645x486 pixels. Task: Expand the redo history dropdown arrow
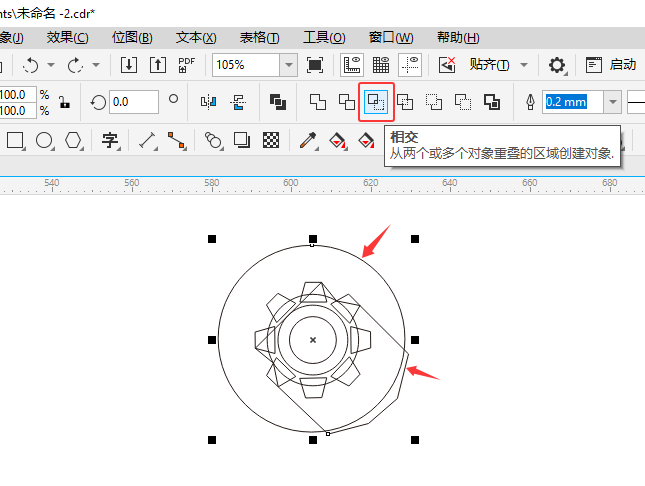point(96,65)
